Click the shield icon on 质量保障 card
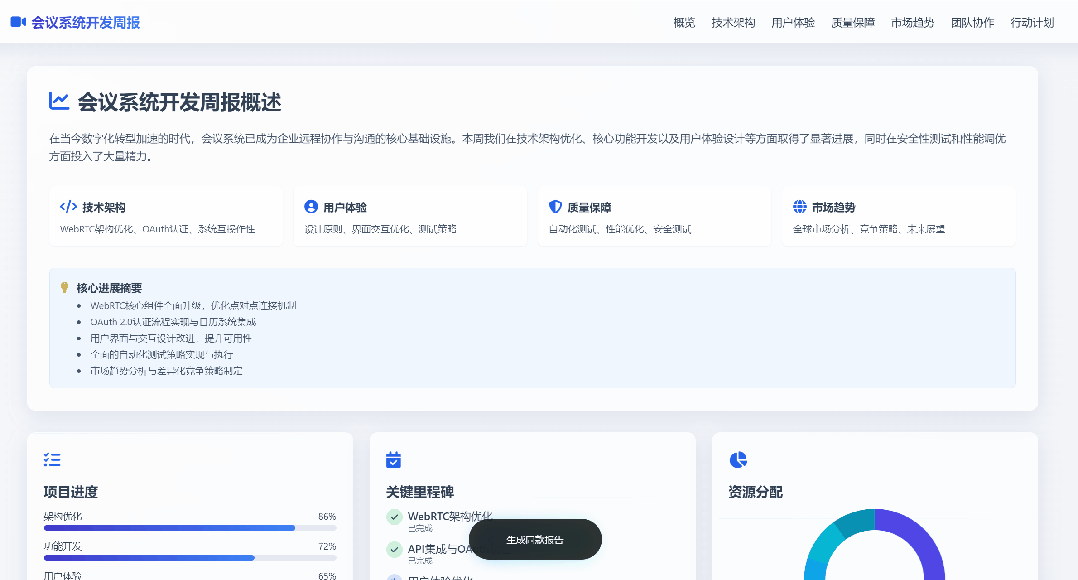The image size is (1078, 580). click(x=555, y=206)
